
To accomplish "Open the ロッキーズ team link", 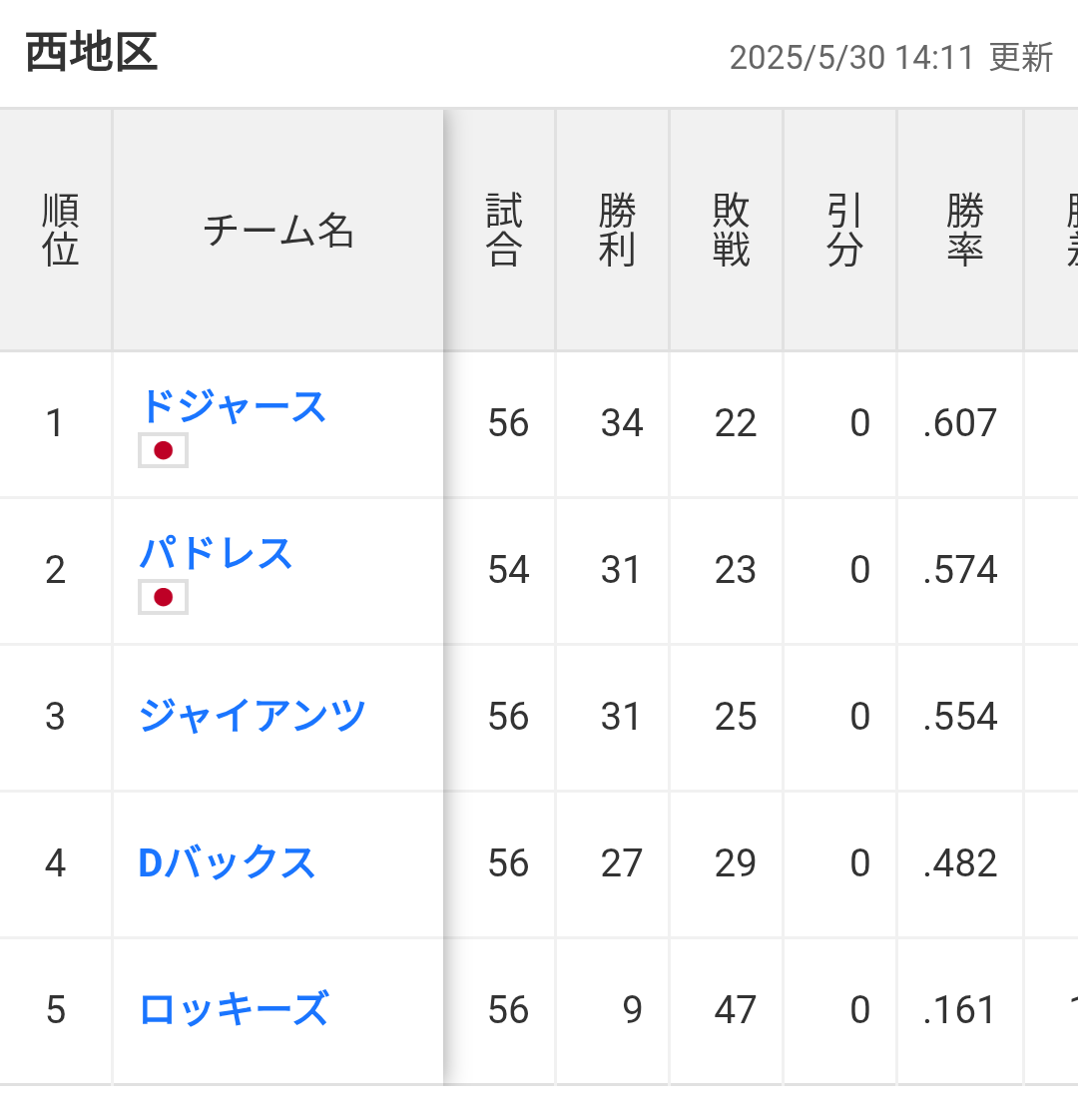I will tap(234, 1009).
